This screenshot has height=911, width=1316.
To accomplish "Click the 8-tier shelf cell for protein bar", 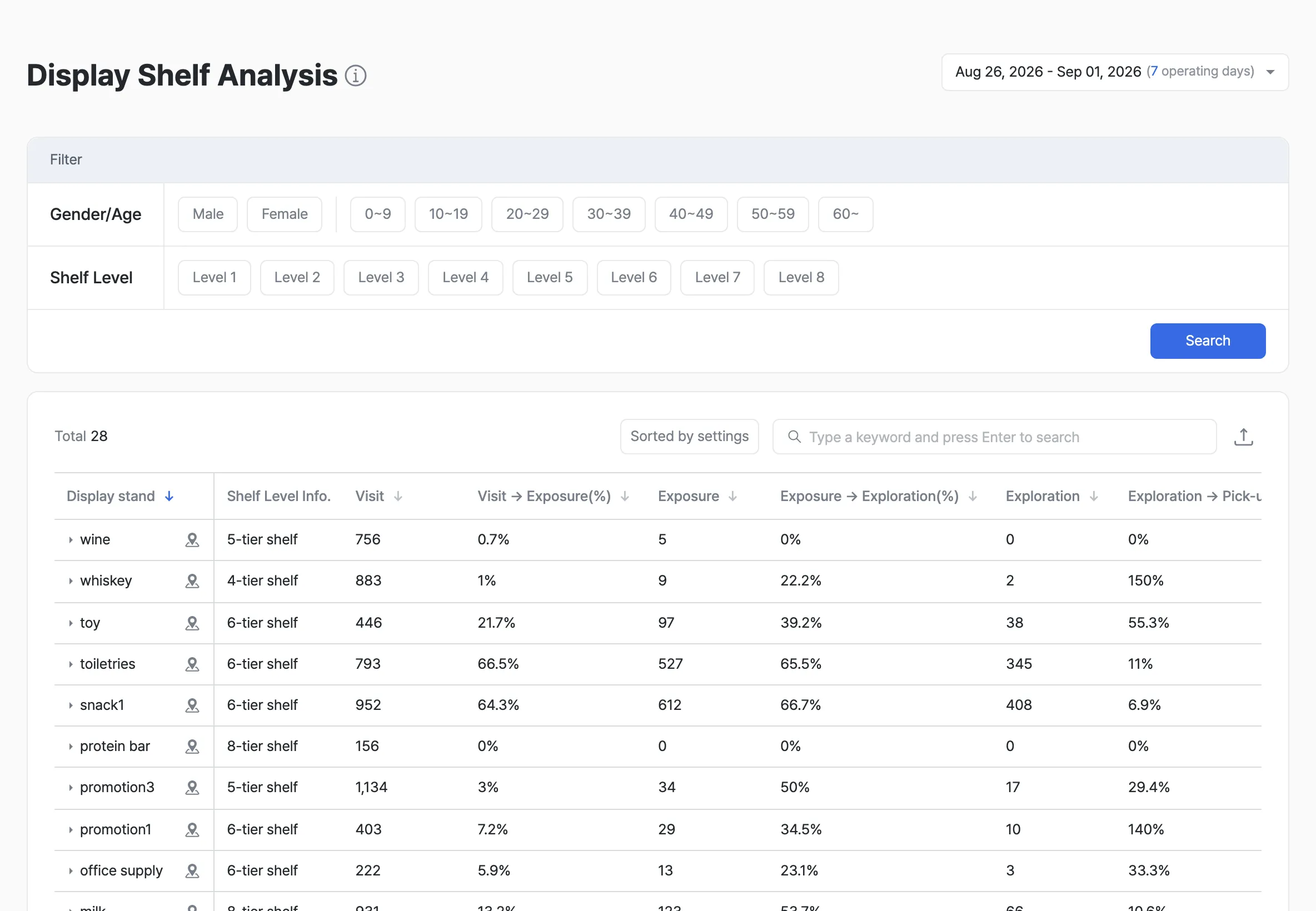I will pos(262,747).
